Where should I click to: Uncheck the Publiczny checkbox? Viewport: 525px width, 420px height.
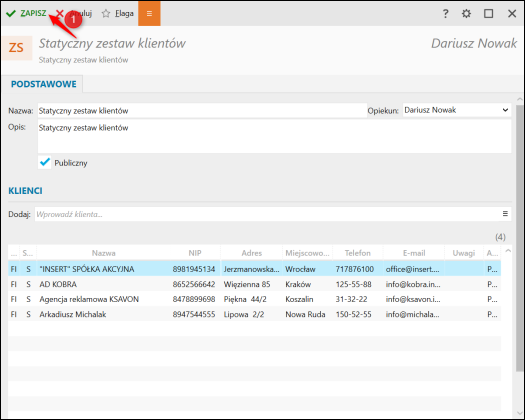point(45,163)
